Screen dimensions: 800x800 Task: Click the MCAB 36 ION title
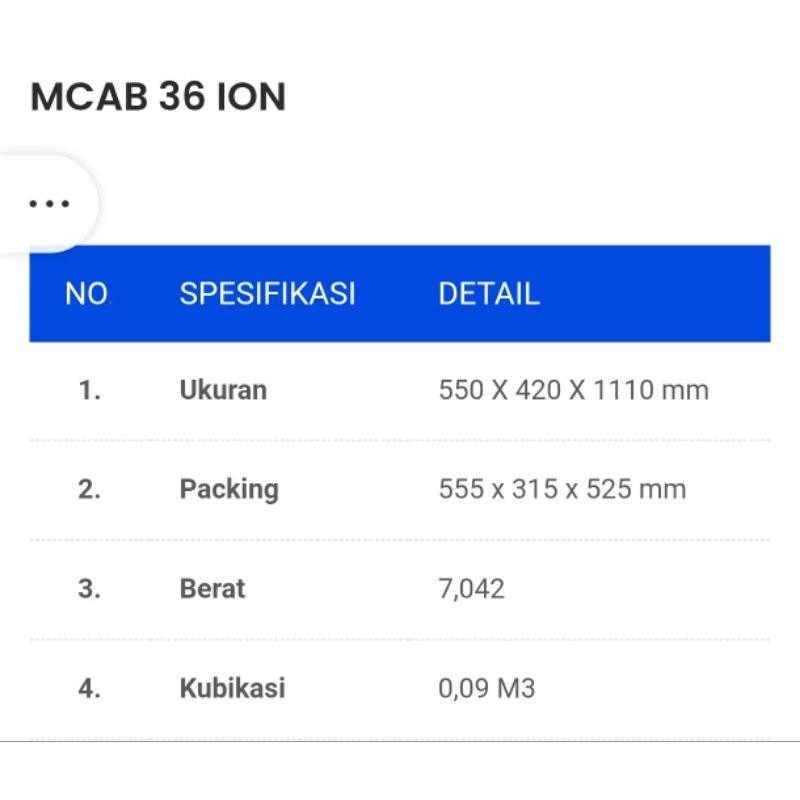click(158, 97)
